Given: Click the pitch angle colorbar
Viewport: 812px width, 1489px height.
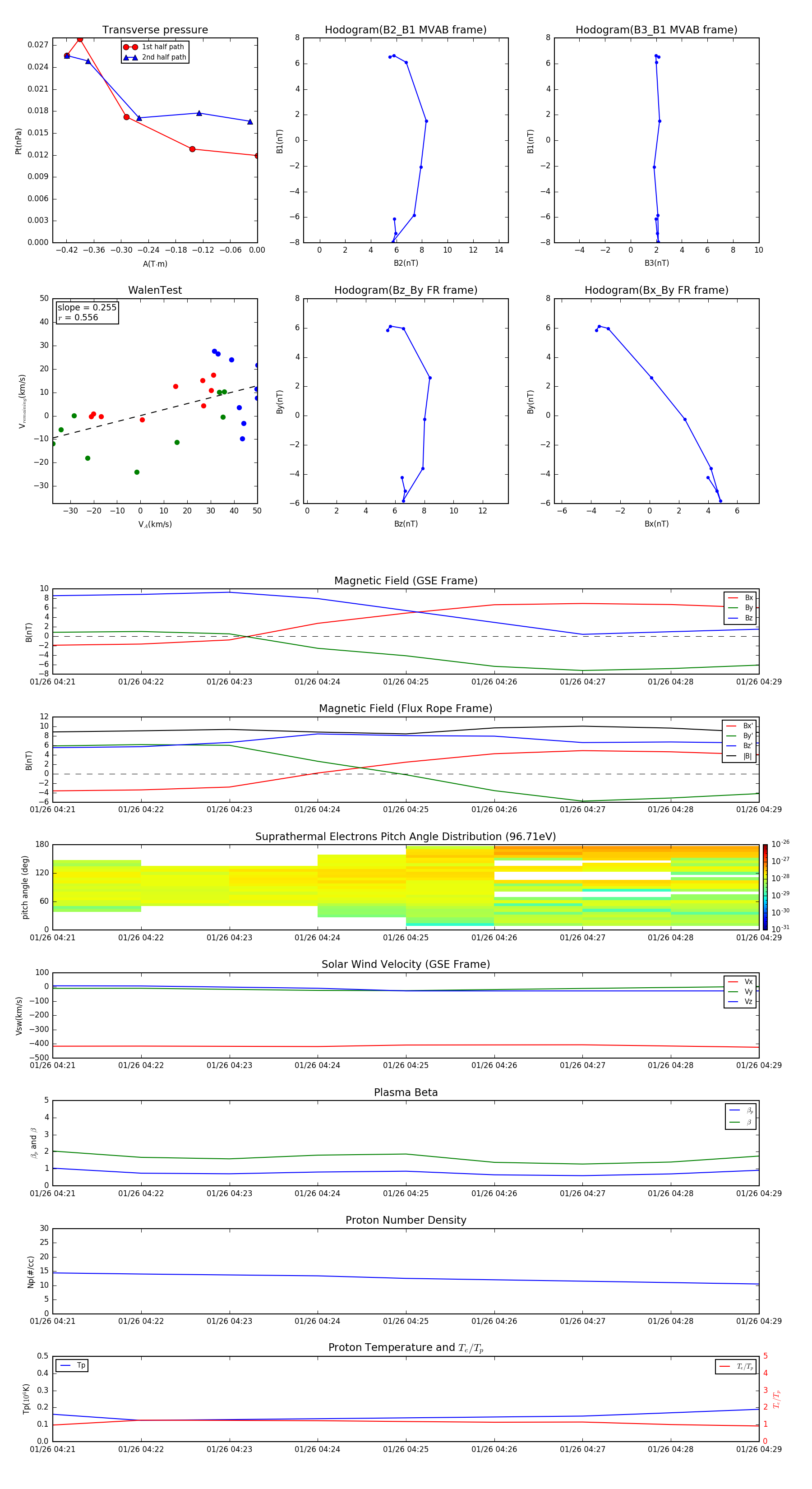Looking at the screenshot, I should pyautogui.click(x=765, y=887).
